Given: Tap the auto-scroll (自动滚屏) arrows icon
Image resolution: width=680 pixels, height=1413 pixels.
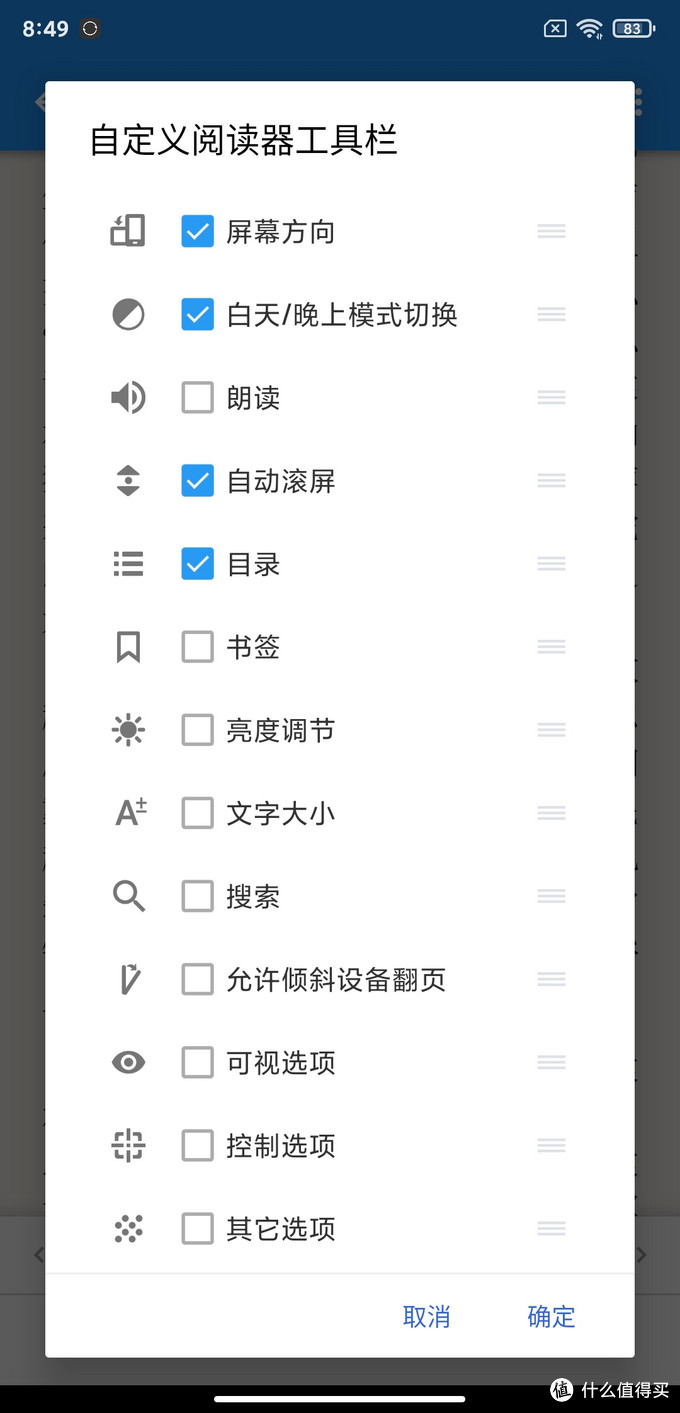Looking at the screenshot, I should click(128, 480).
